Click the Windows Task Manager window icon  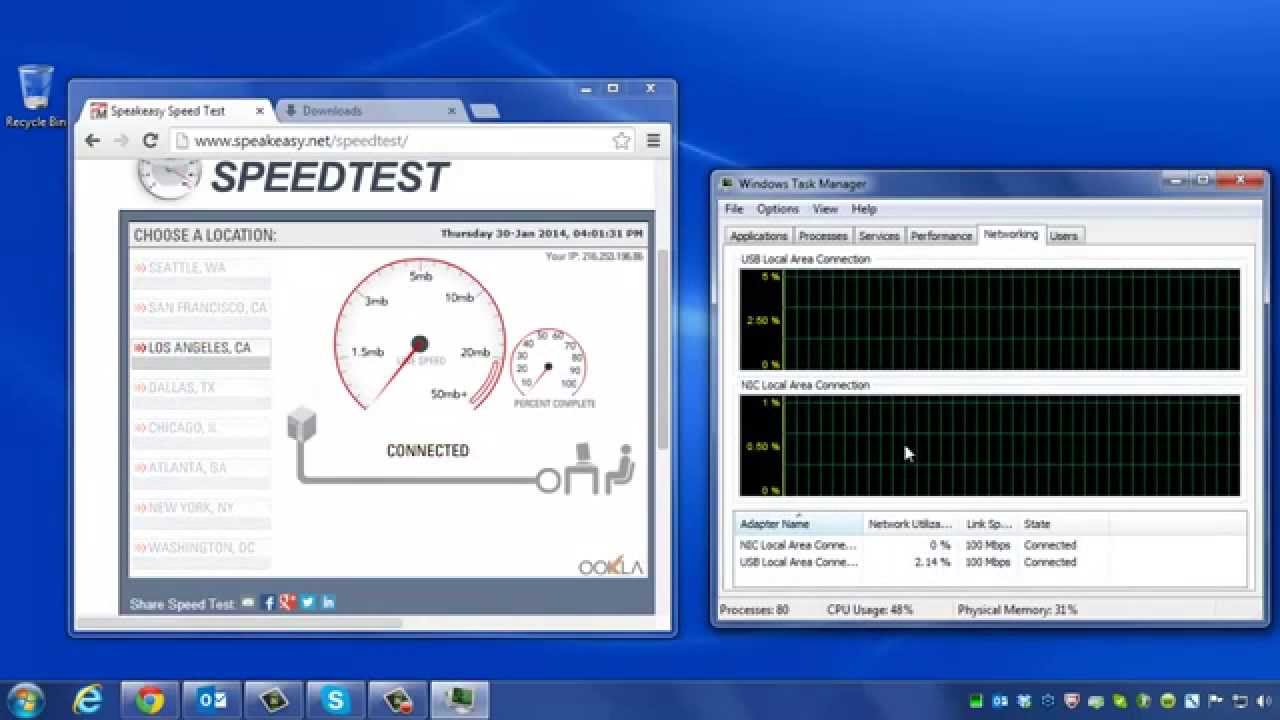pyautogui.click(x=728, y=184)
